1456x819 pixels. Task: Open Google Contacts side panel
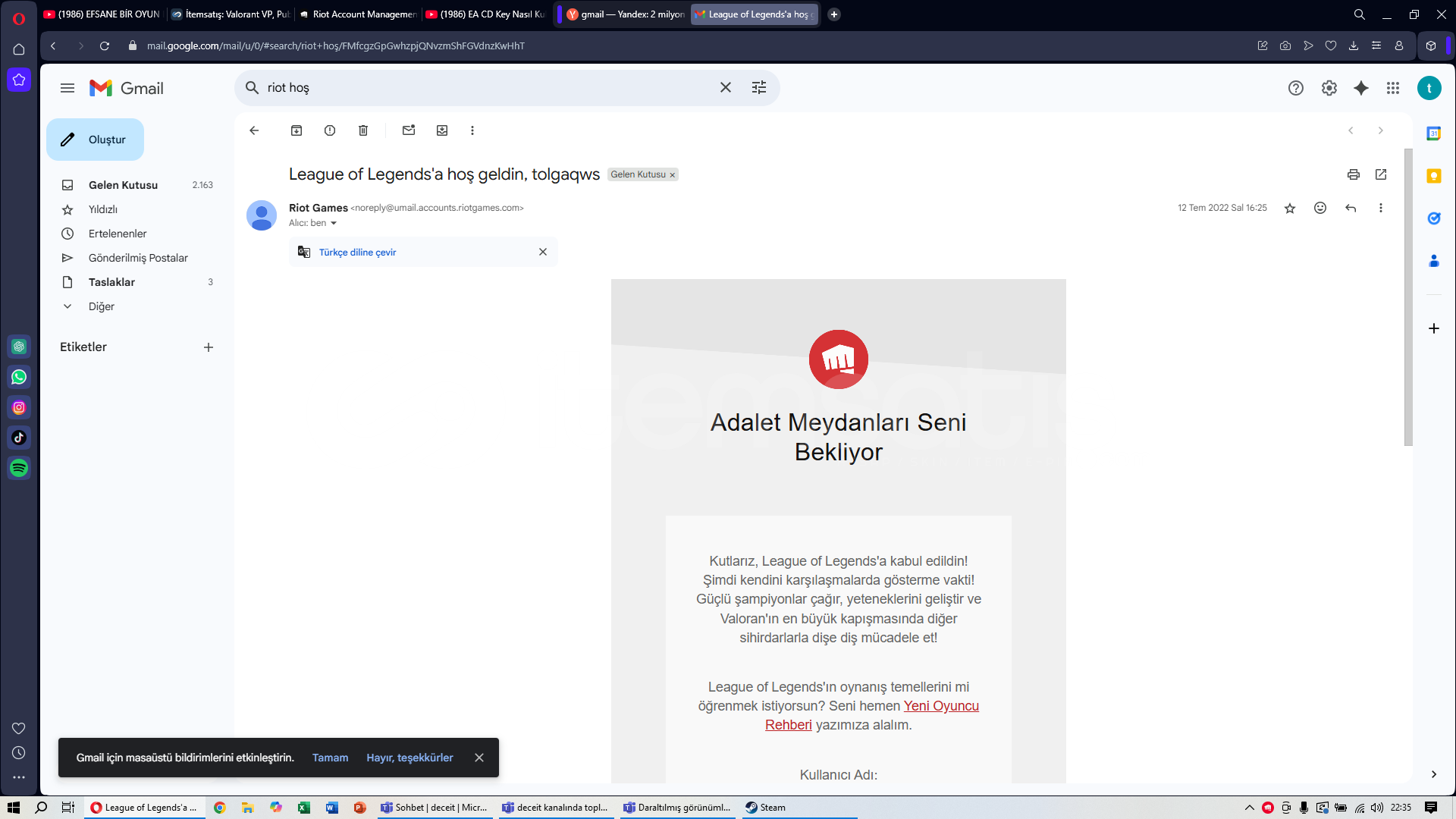(1433, 261)
